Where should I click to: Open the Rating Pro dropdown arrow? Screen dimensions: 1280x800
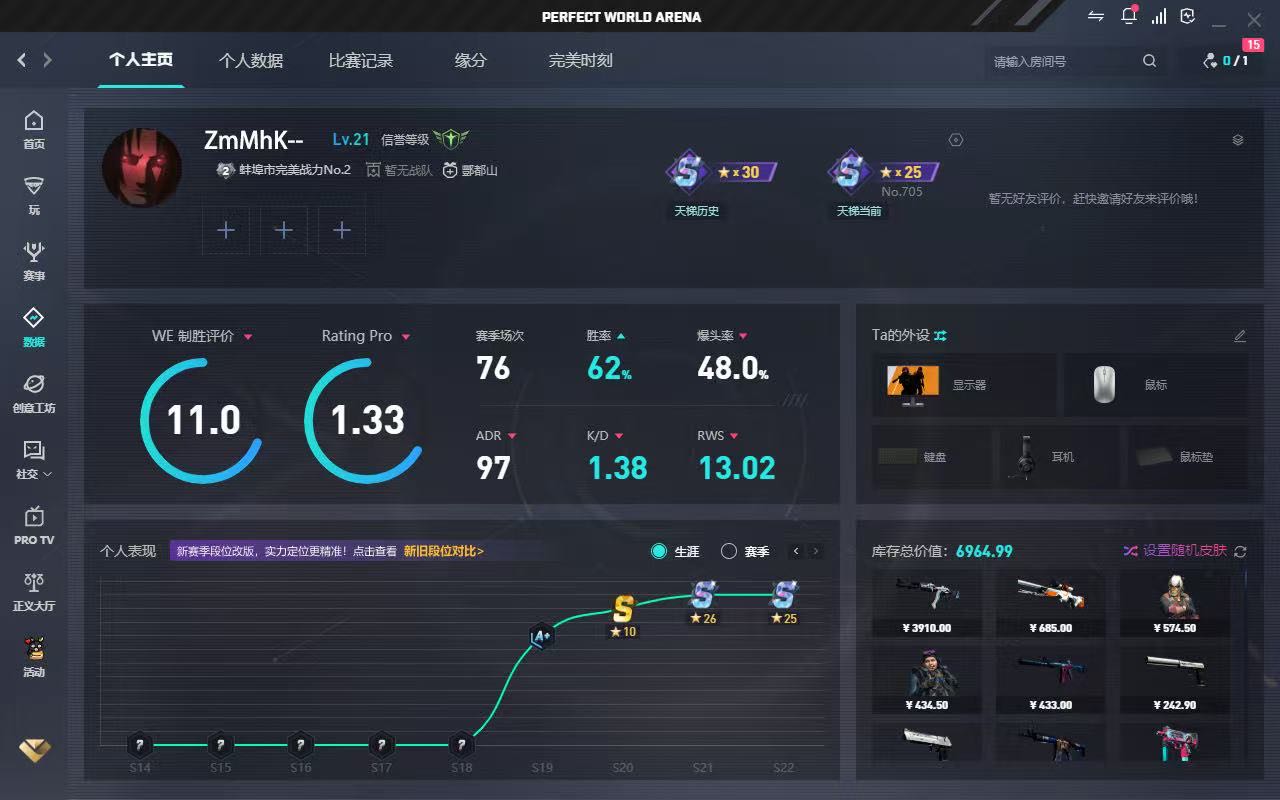pos(405,337)
